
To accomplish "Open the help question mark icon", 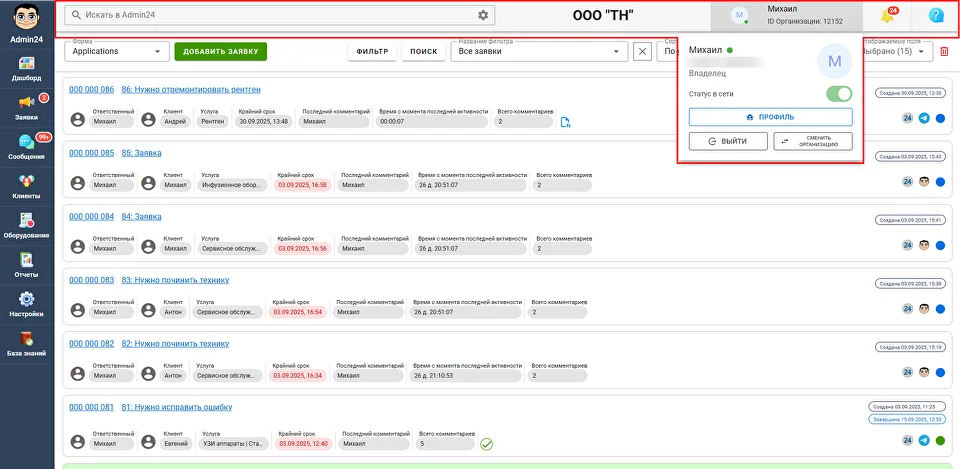I will point(936,16).
